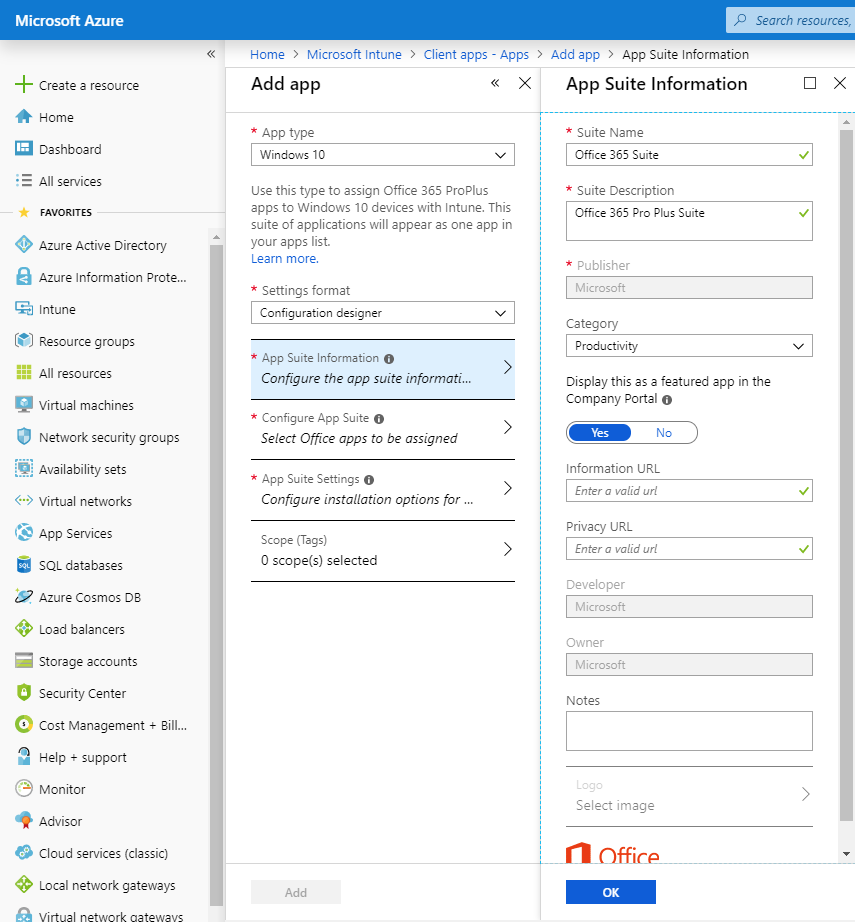855x922 pixels.
Task: Open Network security groups shield icon
Action: pyautogui.click(x=24, y=436)
